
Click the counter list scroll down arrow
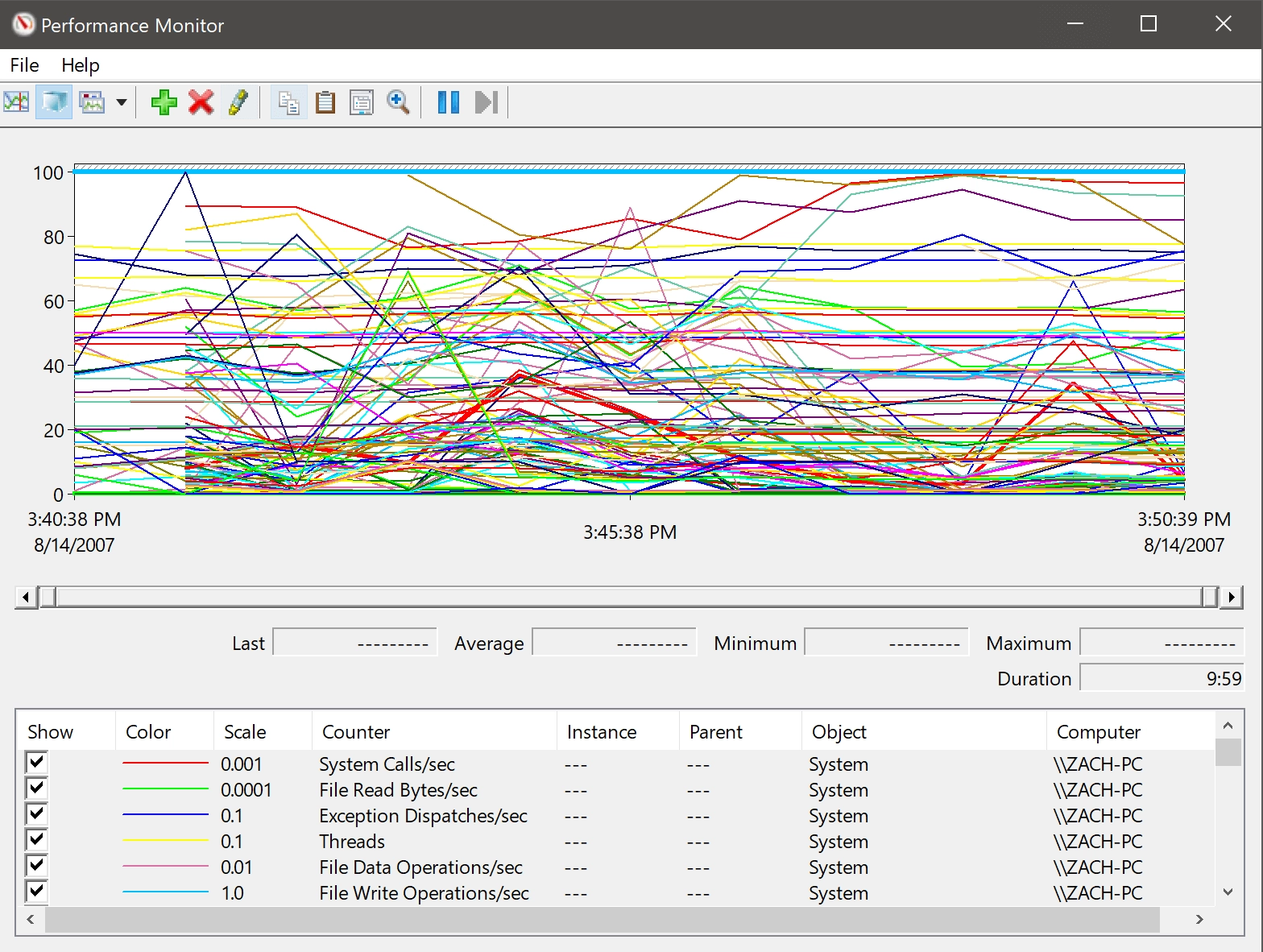point(1228,892)
